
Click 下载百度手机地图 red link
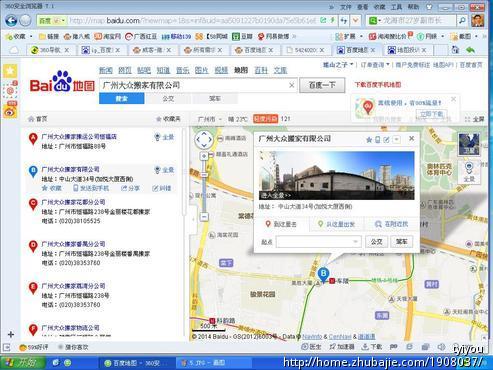point(378,85)
